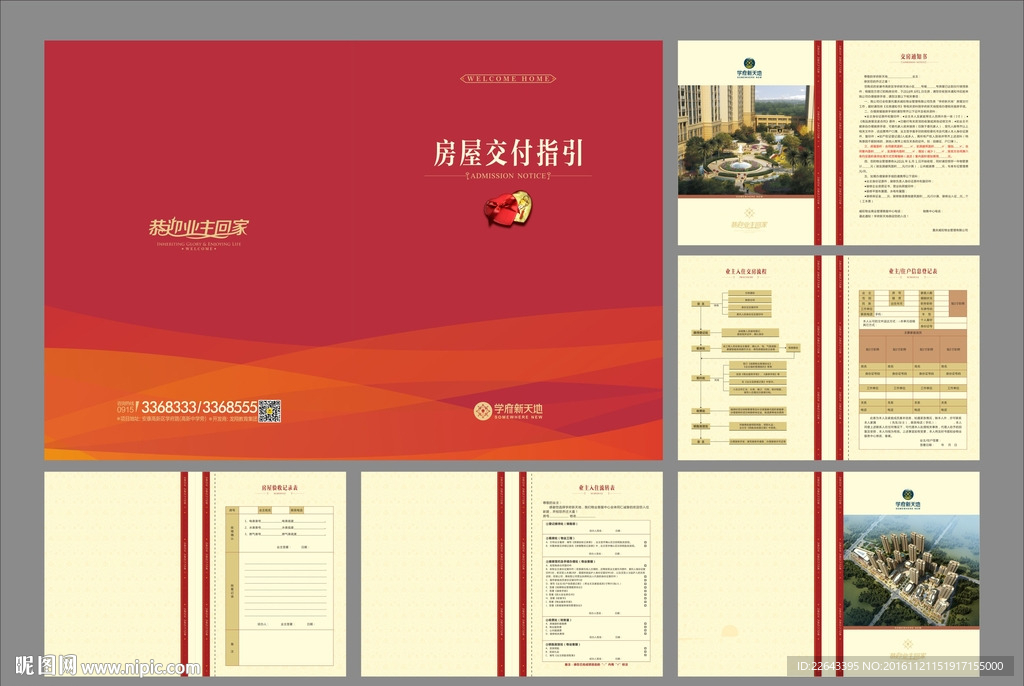This screenshot has height=686, width=1024.
Task: Open the aerial residential complex photo
Action: 911,571
